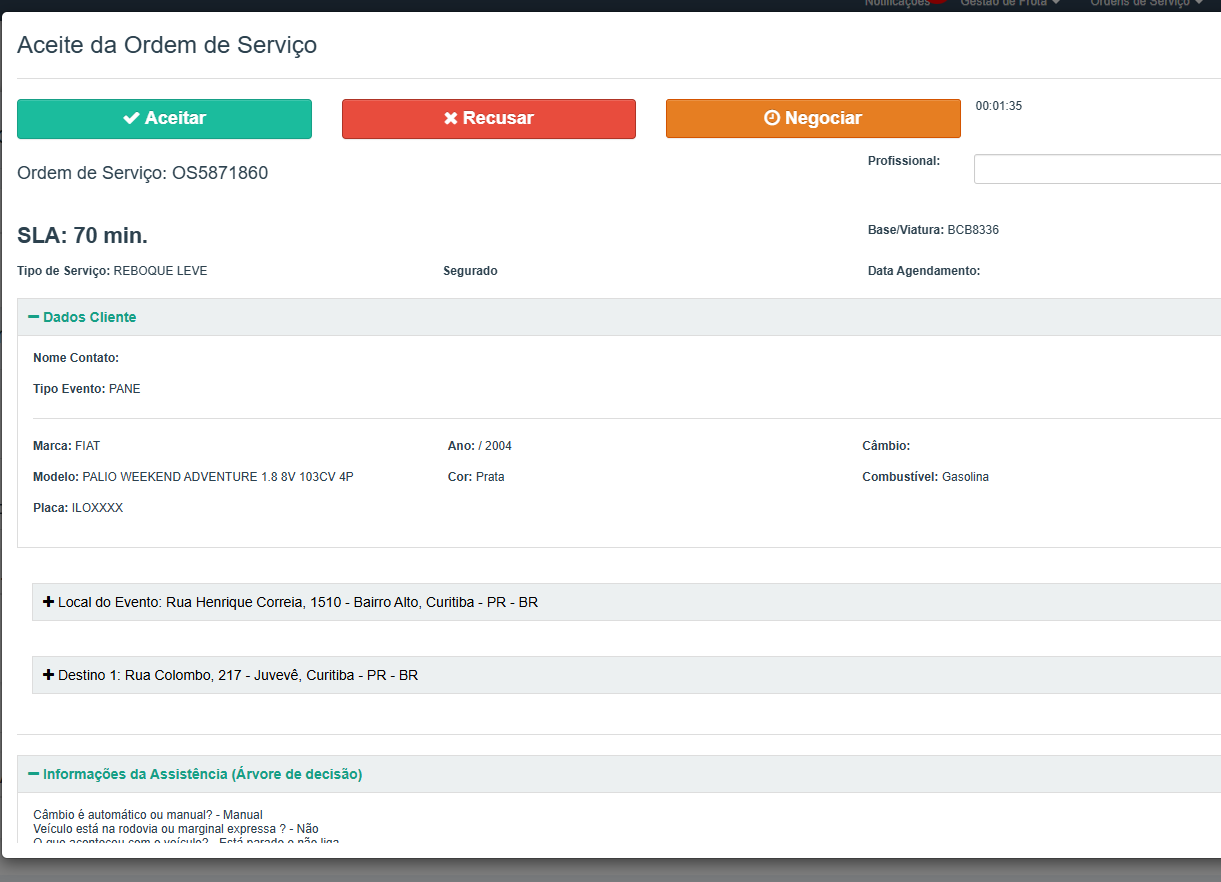This screenshot has height=882, width=1221.
Task: Click the plus icon beside Destino 1
Action: click(x=48, y=675)
